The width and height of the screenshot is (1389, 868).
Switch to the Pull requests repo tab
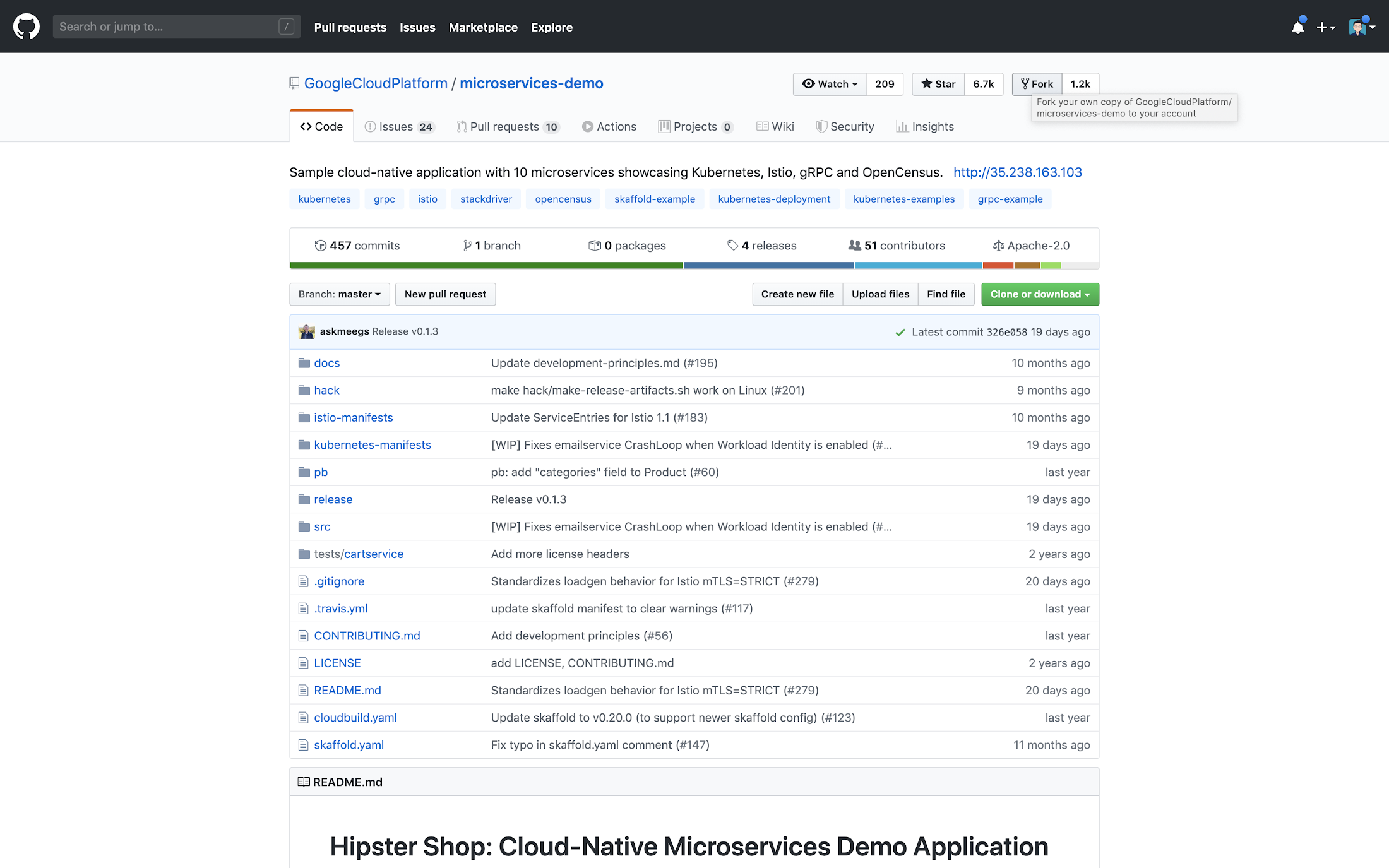pos(508,126)
